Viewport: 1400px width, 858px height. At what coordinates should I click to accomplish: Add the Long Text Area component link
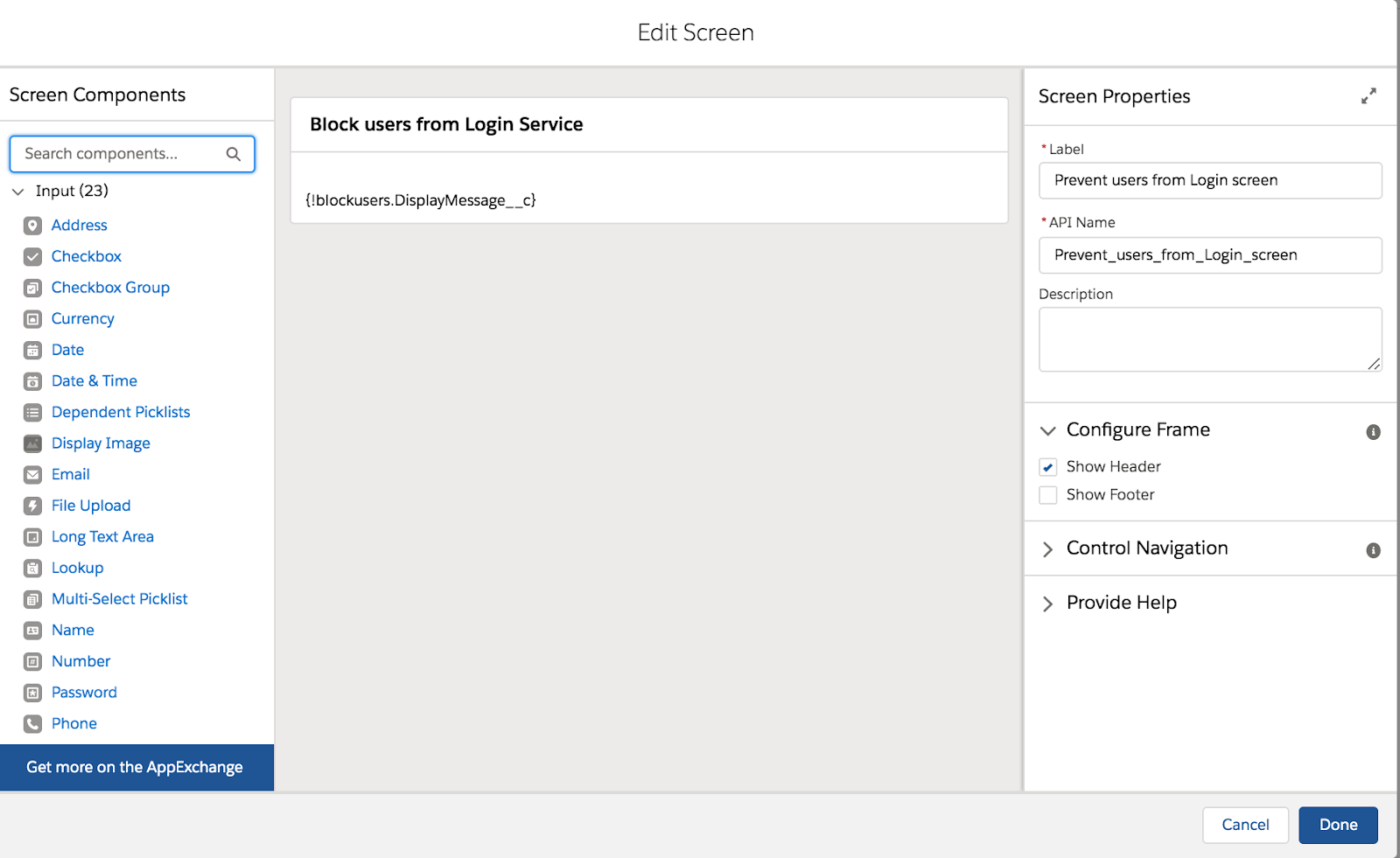[x=102, y=536]
